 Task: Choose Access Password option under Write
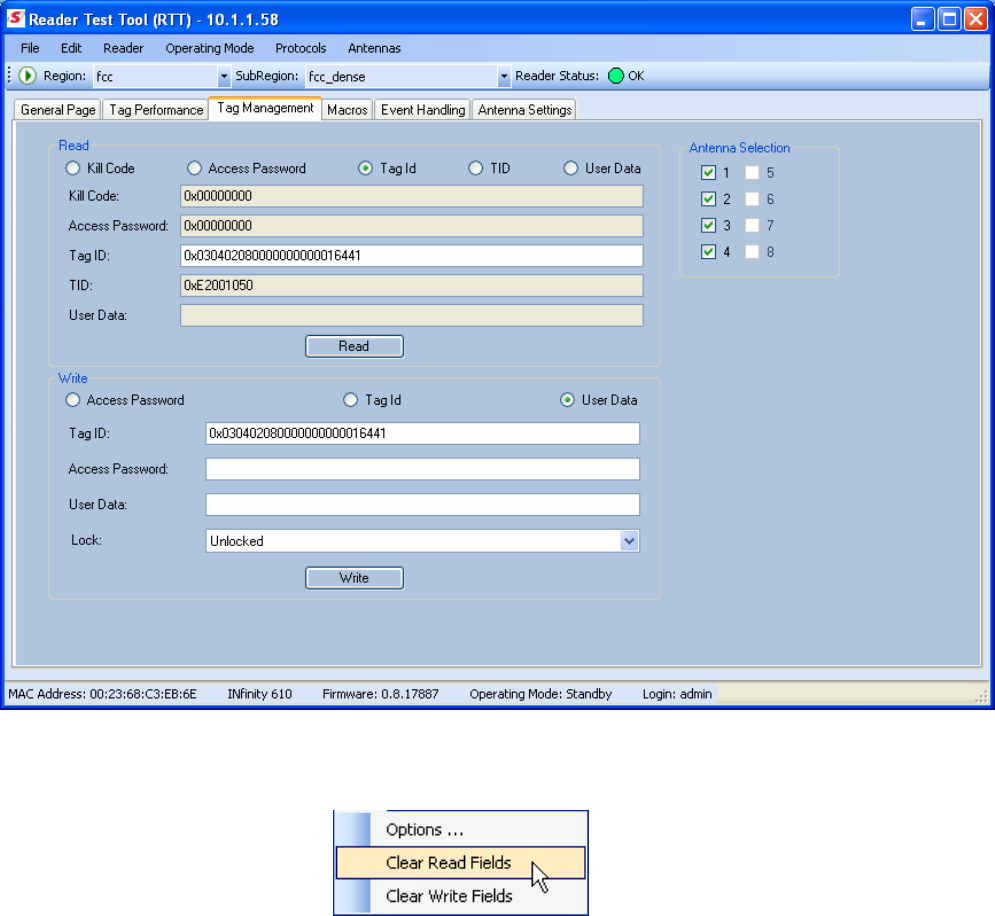(73, 400)
